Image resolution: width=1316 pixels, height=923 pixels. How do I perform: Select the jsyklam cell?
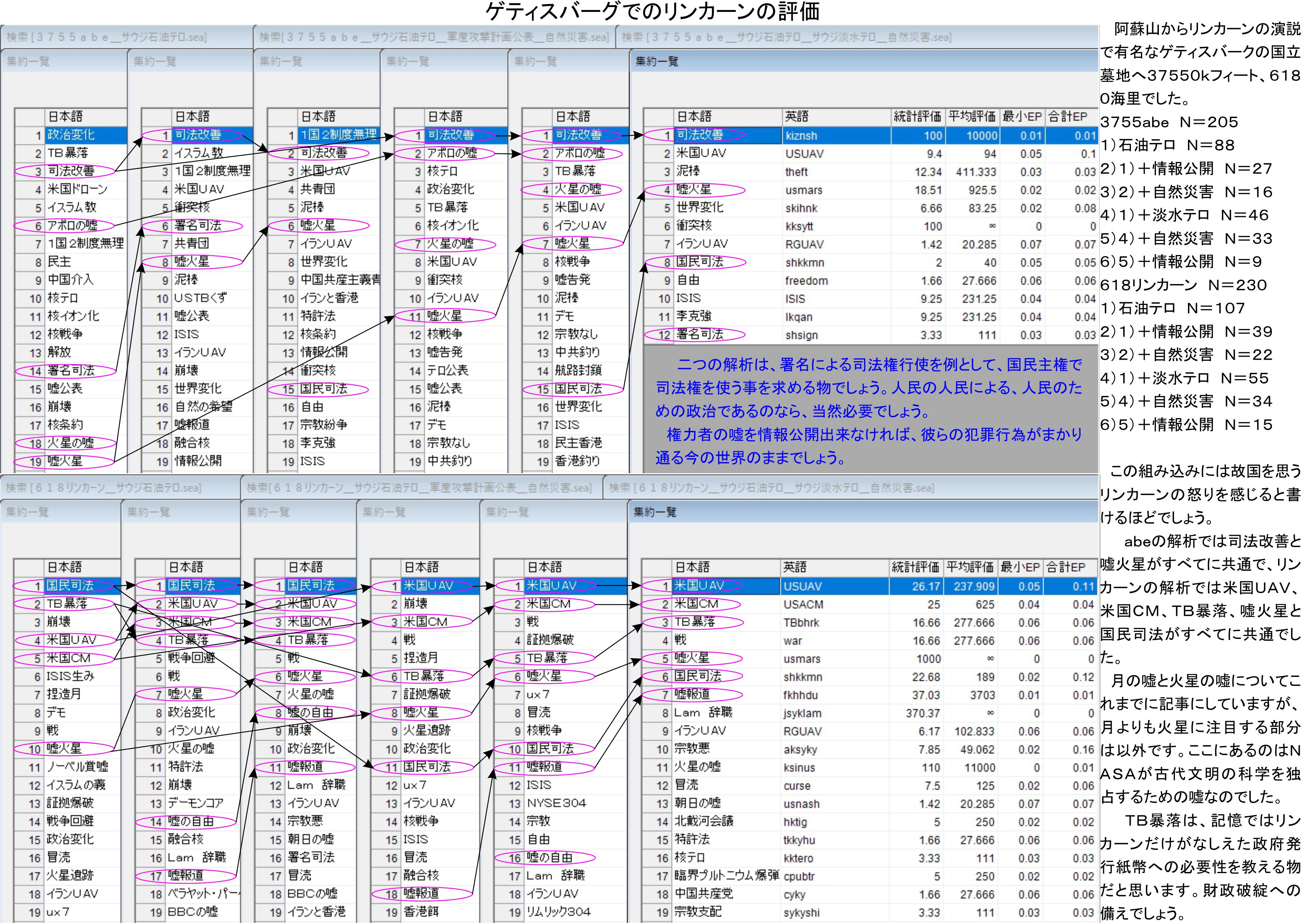point(802,713)
